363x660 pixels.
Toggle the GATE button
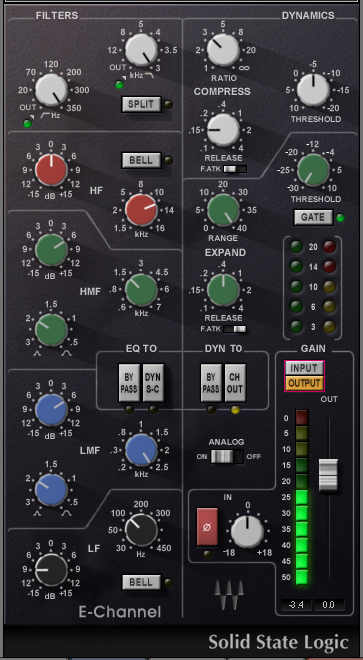(x=313, y=217)
